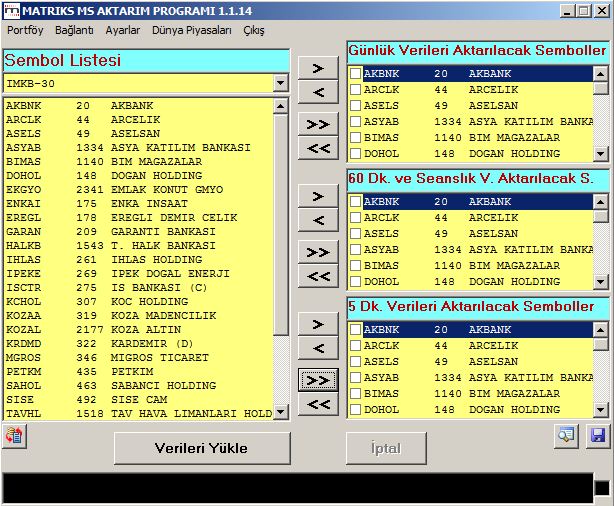Click the search/preview icon beside the save icon
This screenshot has width=614, height=506.
point(567,436)
